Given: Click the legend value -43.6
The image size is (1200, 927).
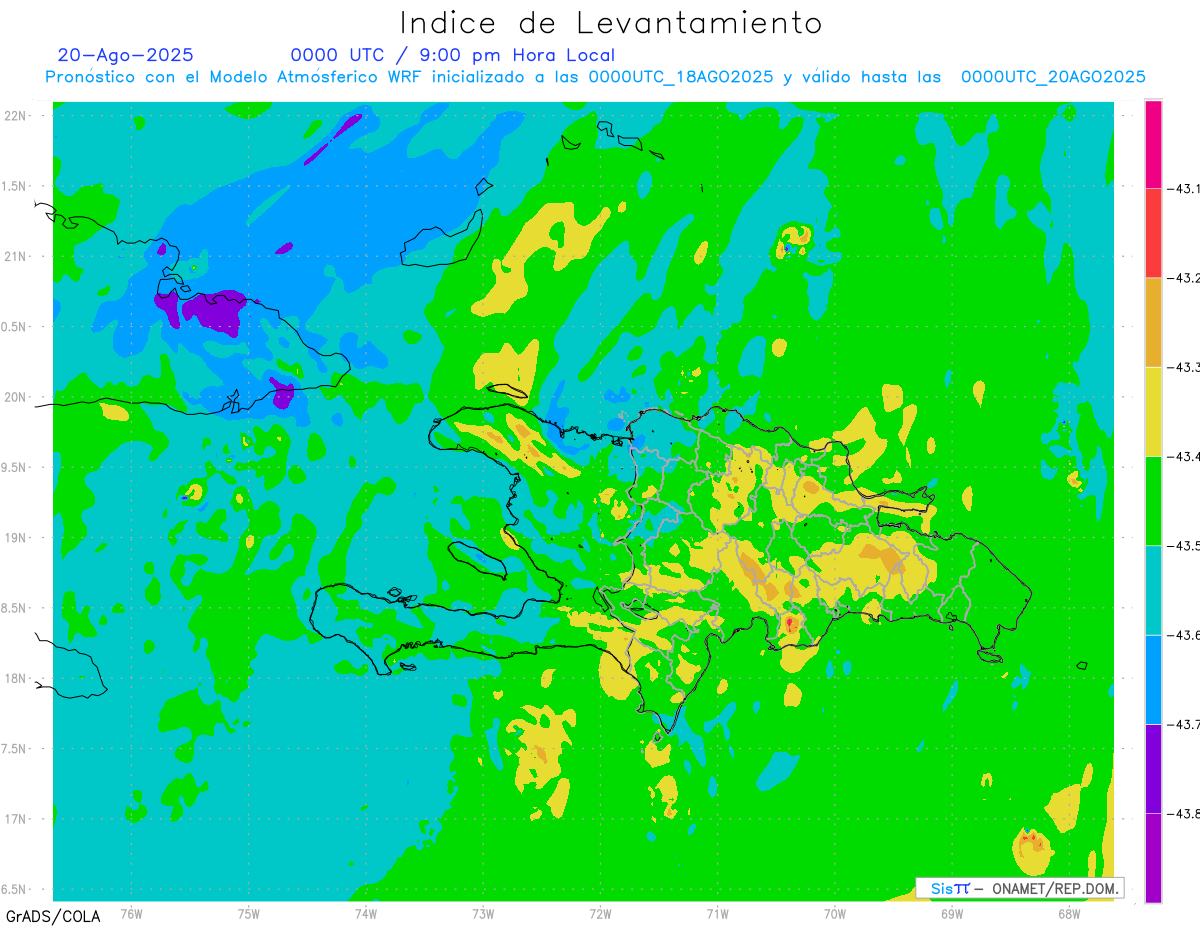Looking at the screenshot, I should (1182, 635).
